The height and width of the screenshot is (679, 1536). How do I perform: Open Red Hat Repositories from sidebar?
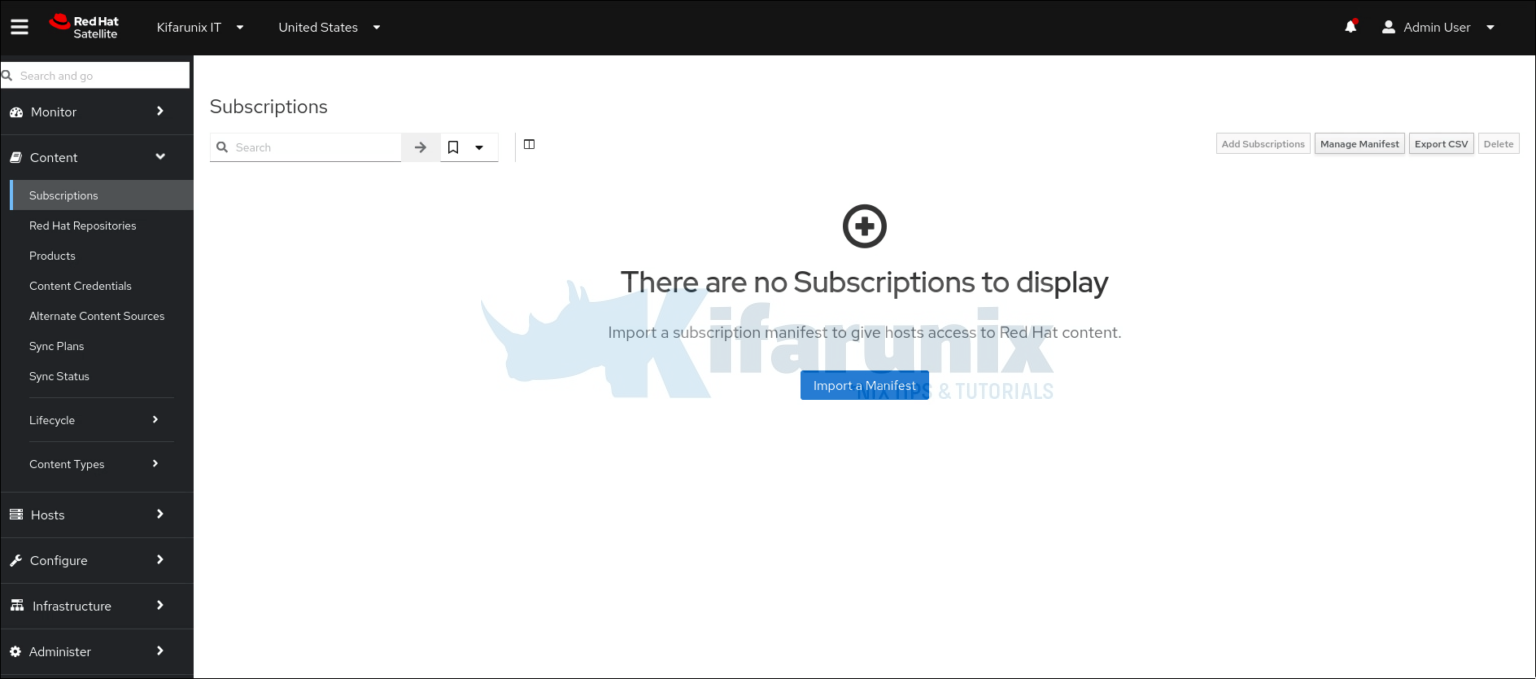pos(82,225)
